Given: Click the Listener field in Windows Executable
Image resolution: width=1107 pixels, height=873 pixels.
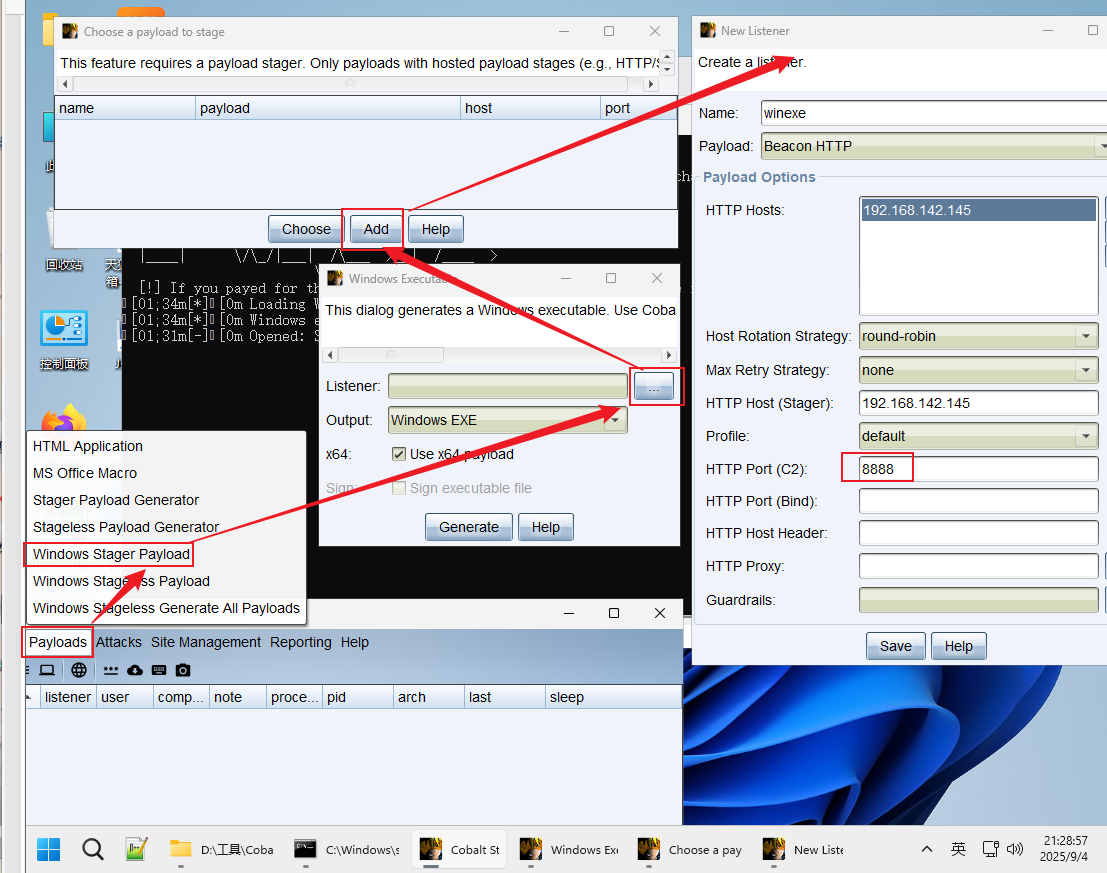Looking at the screenshot, I should [508, 386].
